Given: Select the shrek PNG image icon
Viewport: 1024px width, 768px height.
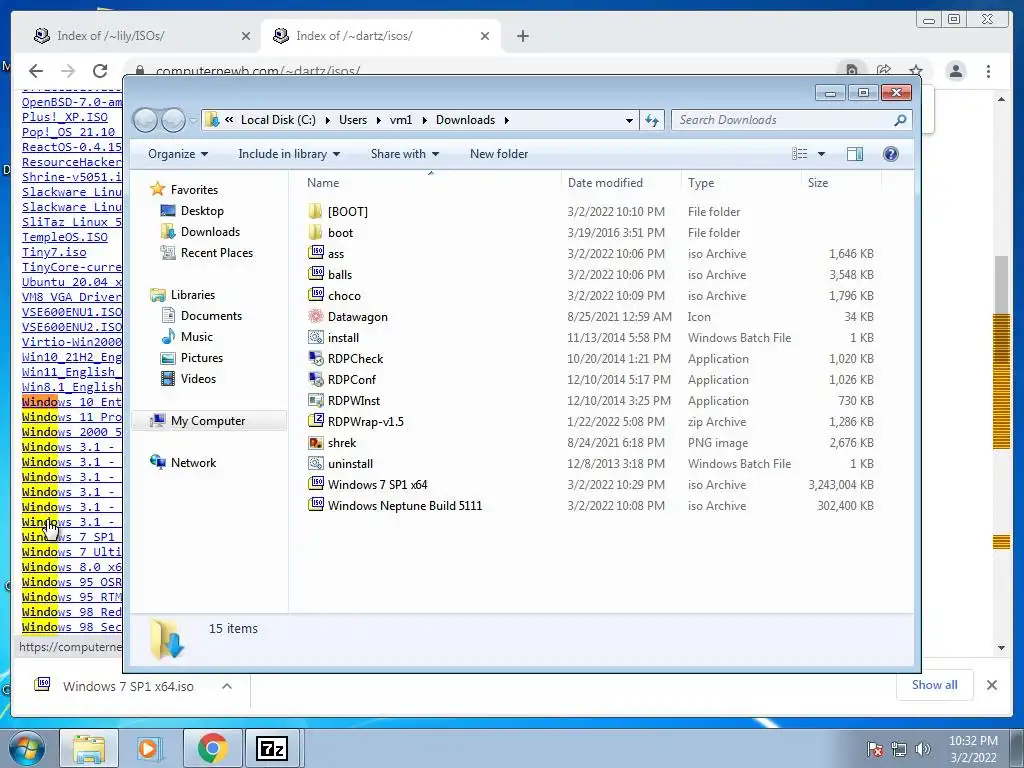Looking at the screenshot, I should [x=315, y=443].
